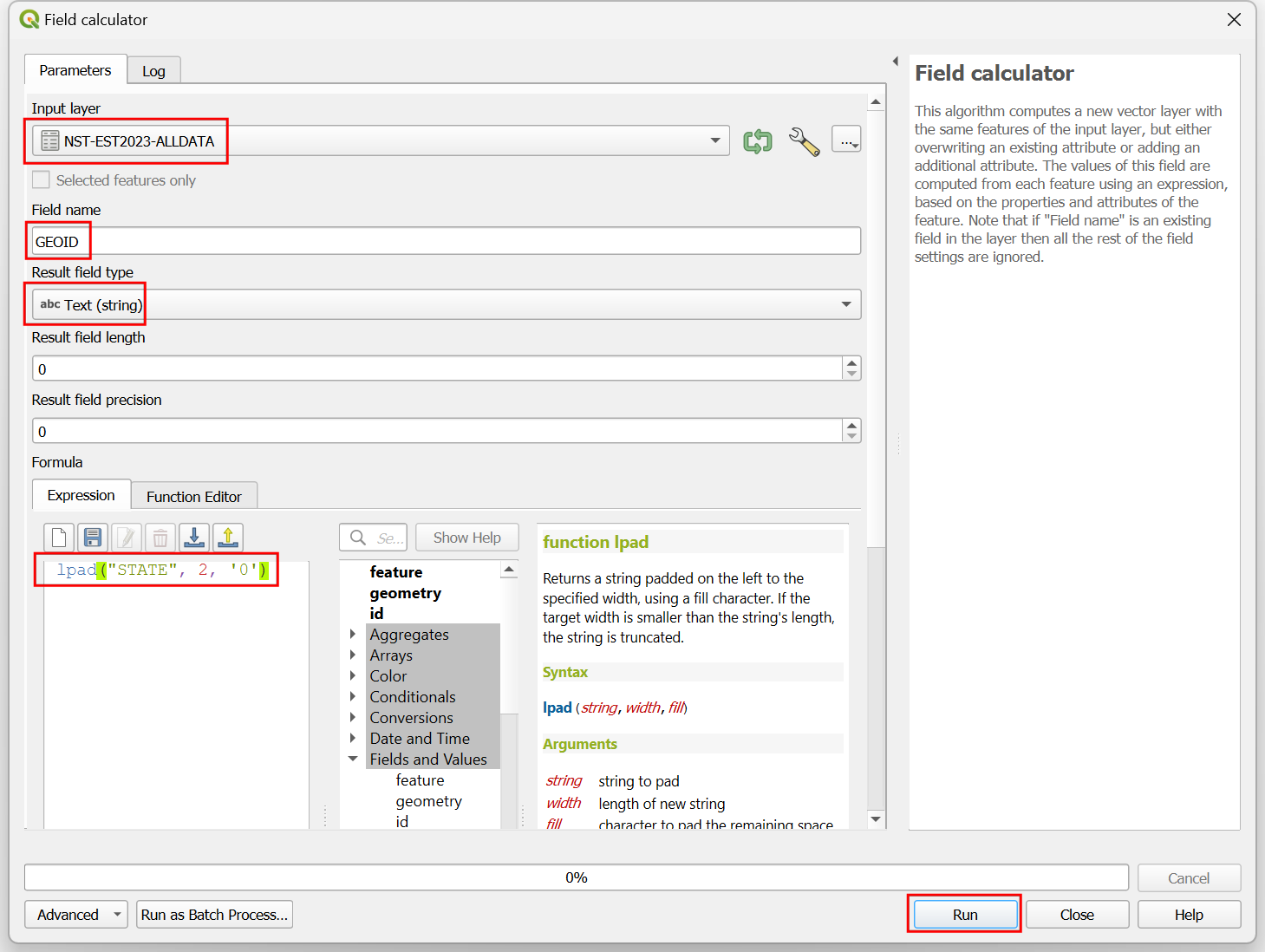Viewport: 1265px width, 952px height.
Task: Switch to the Function Editor tab
Action: 193,497
